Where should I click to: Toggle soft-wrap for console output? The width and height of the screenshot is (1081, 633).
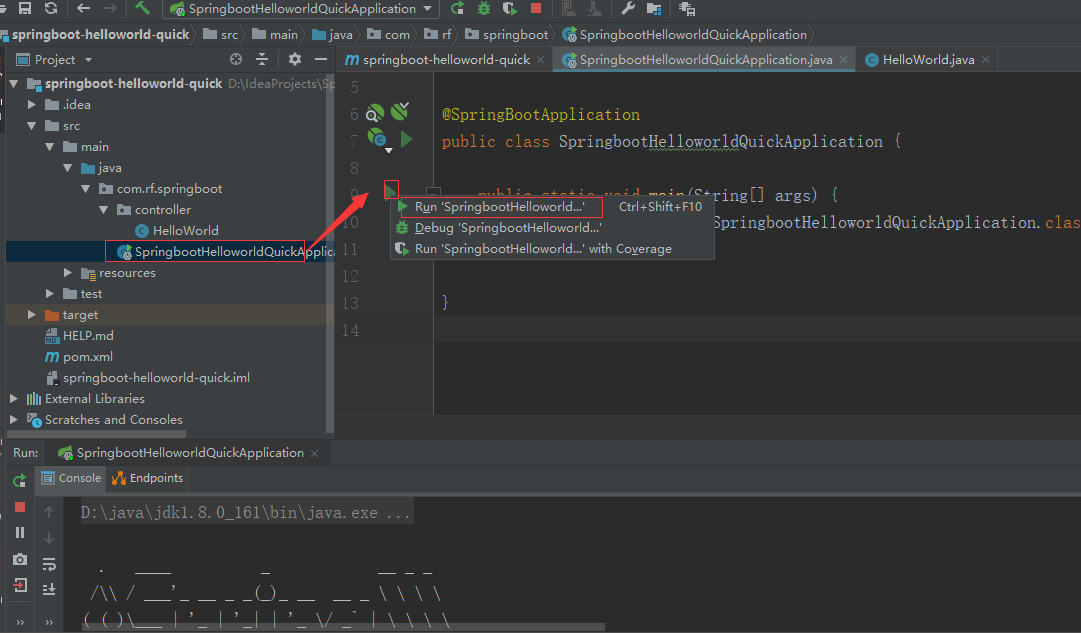pyautogui.click(x=49, y=564)
